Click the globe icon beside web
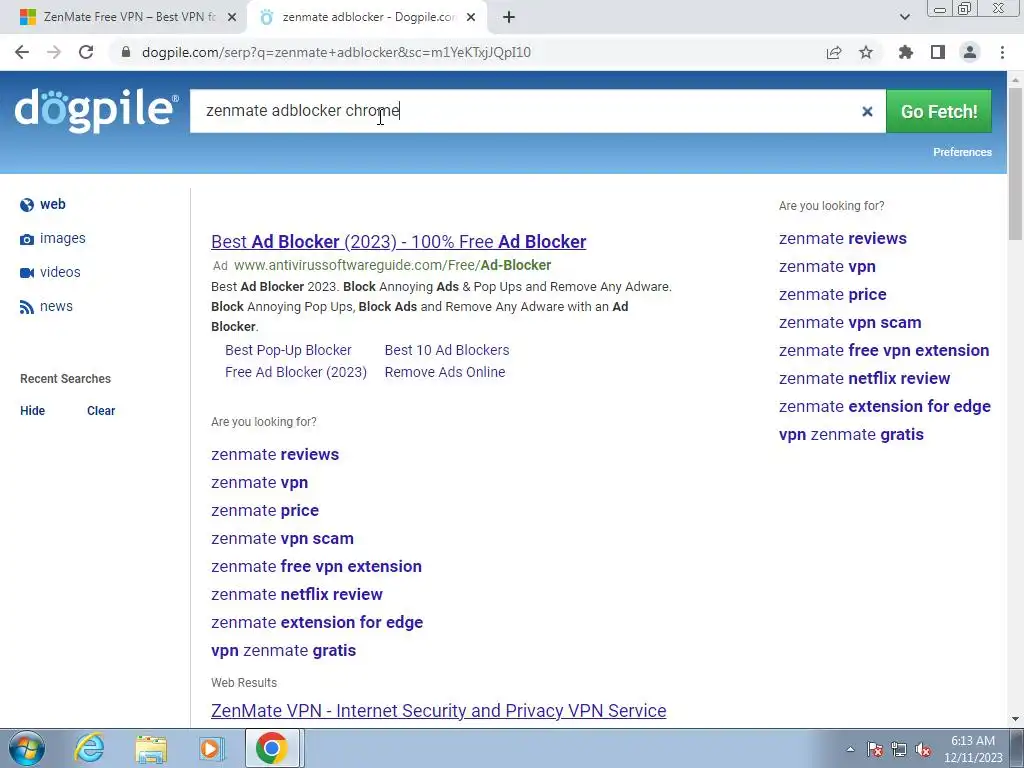This screenshot has width=1024, height=768. pyautogui.click(x=27, y=205)
